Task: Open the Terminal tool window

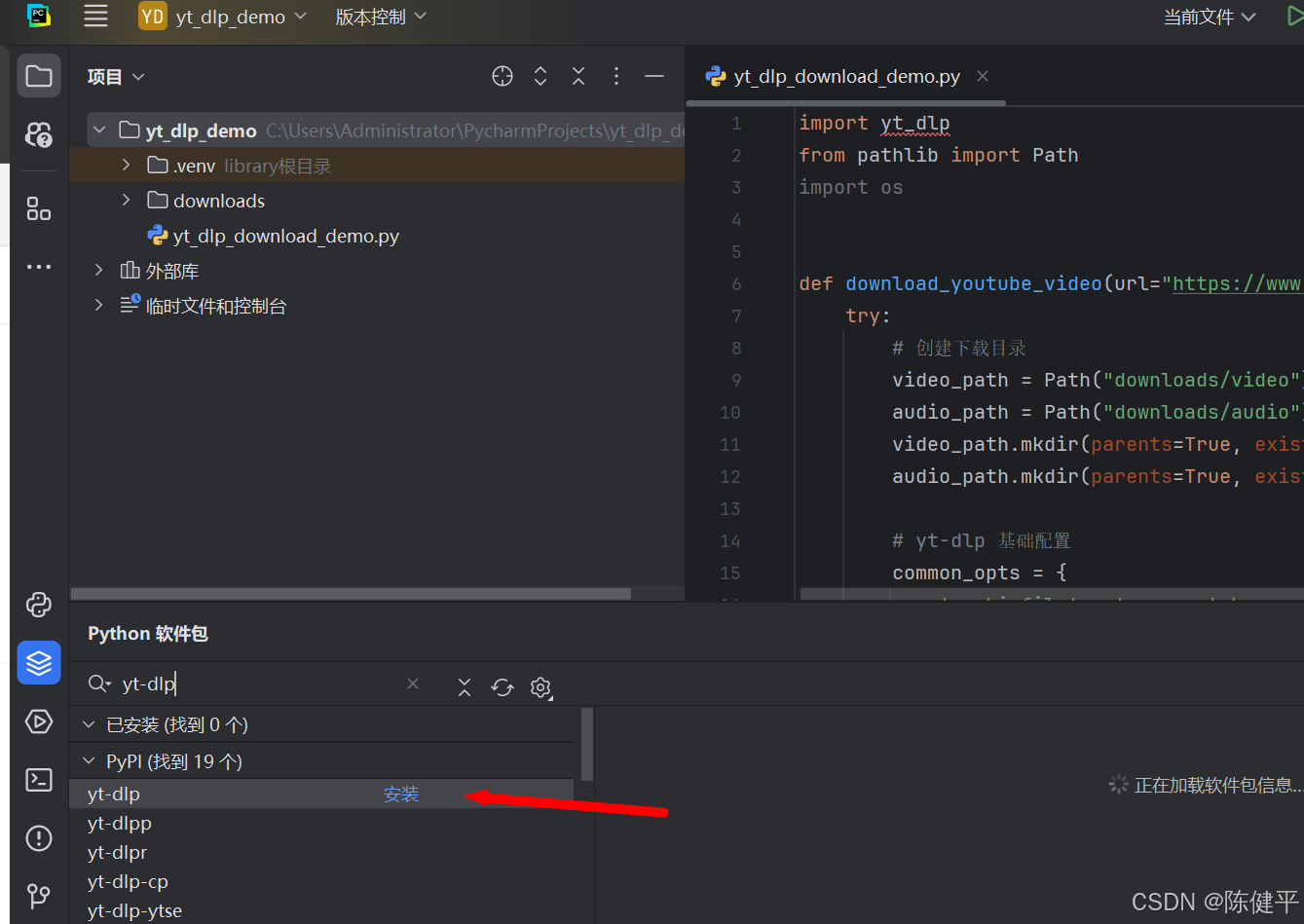Action: click(39, 780)
